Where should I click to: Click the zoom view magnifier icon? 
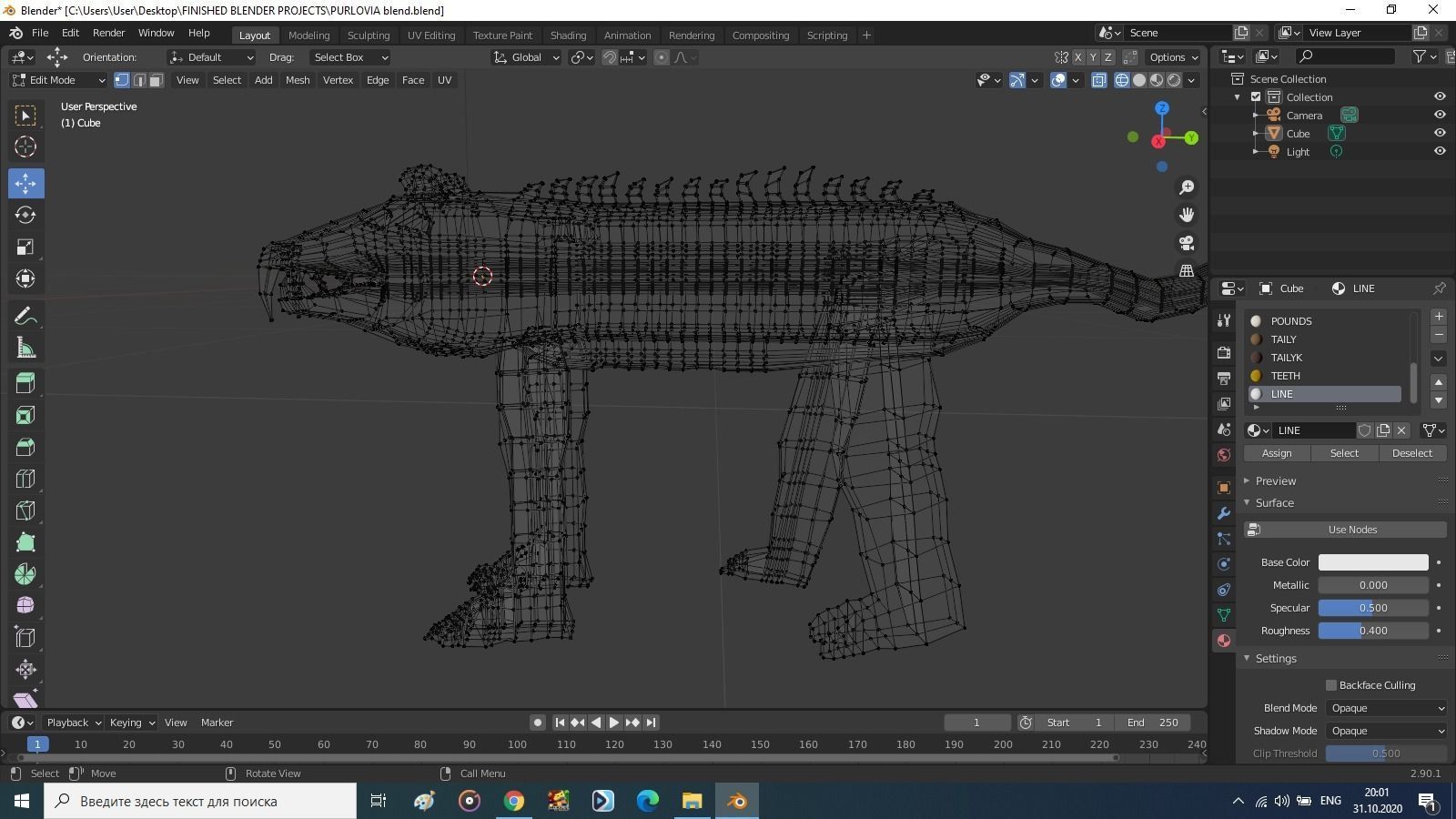[1187, 187]
